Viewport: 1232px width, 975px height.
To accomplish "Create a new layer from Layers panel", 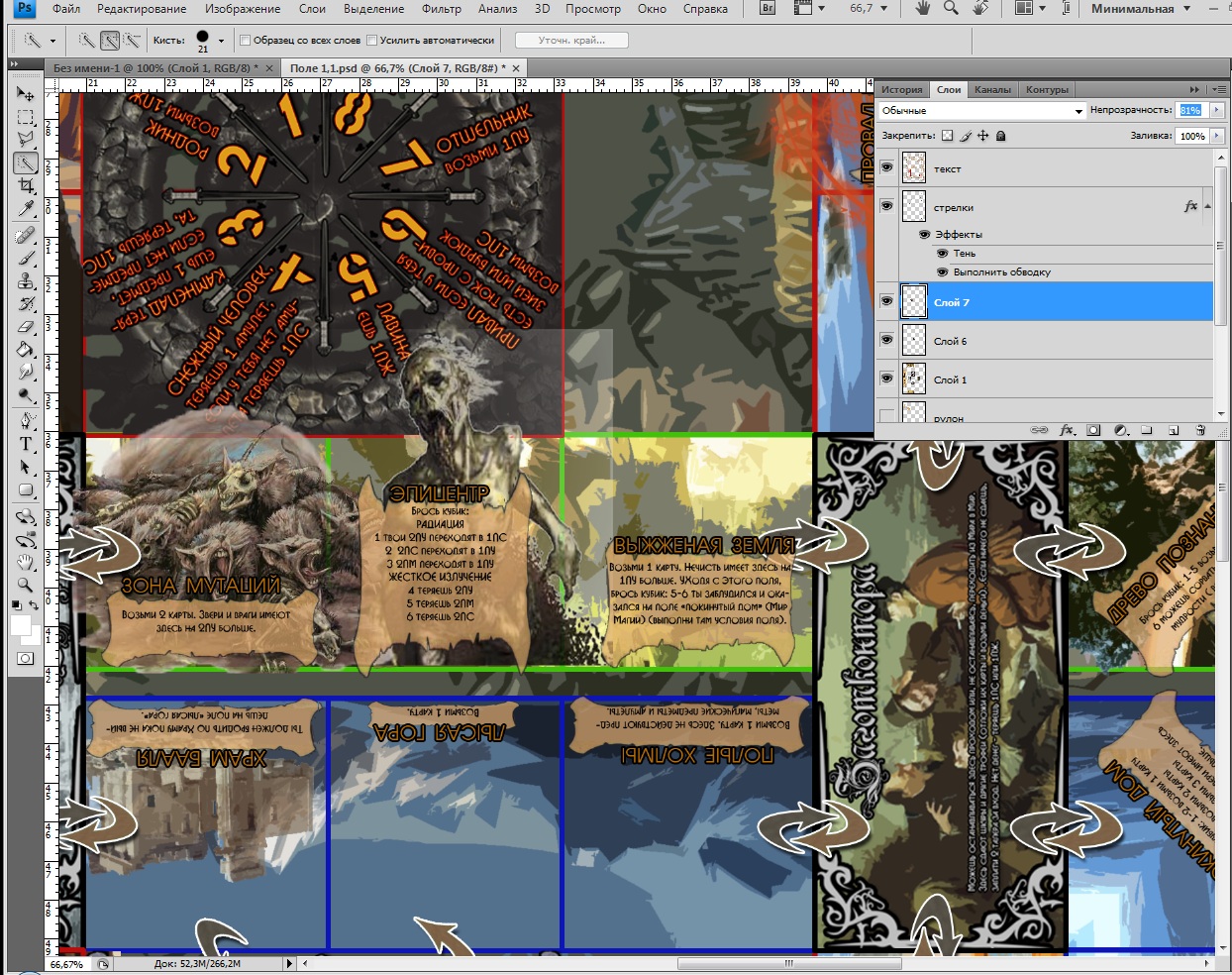I will (x=1174, y=431).
